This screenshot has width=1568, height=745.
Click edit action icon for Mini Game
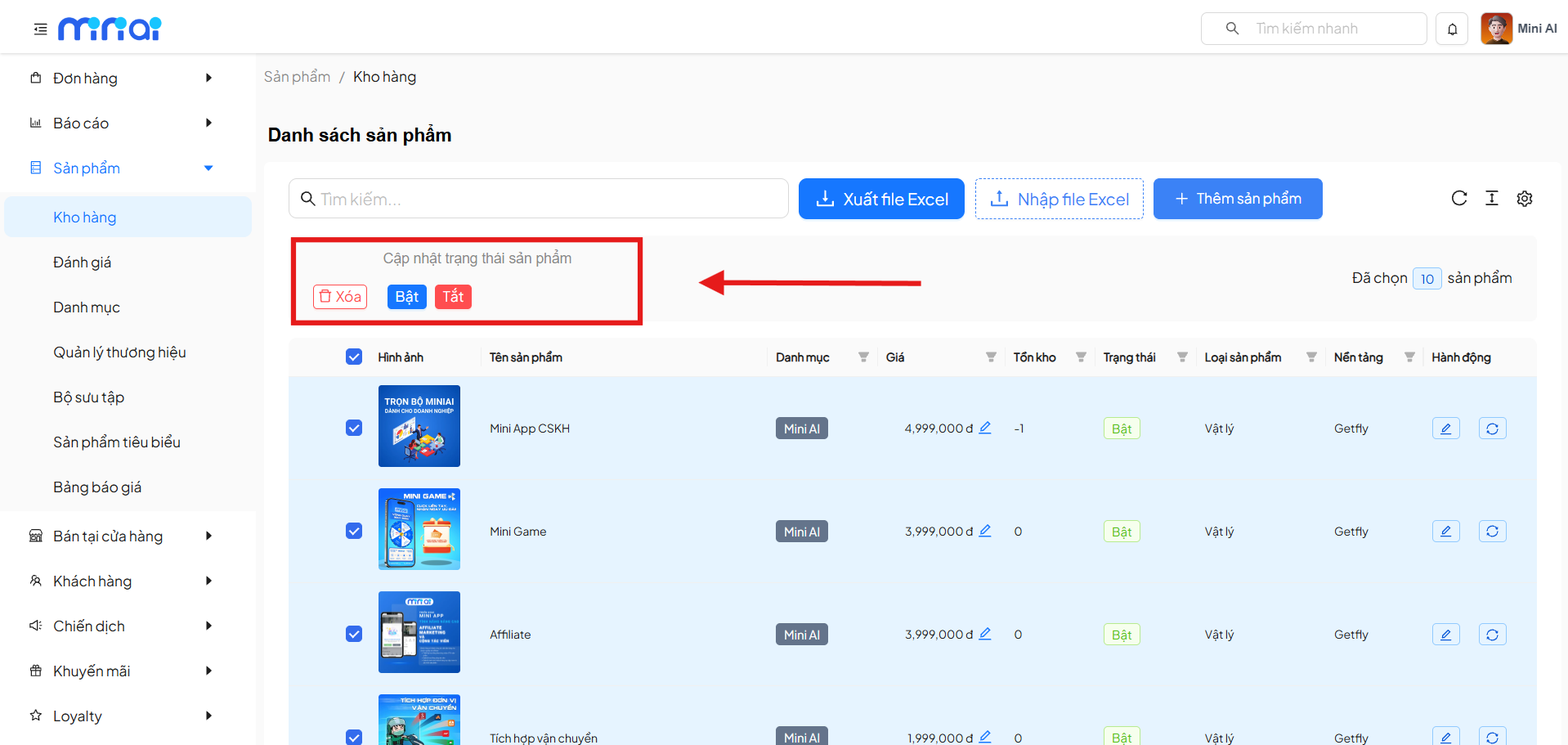tap(1445, 532)
